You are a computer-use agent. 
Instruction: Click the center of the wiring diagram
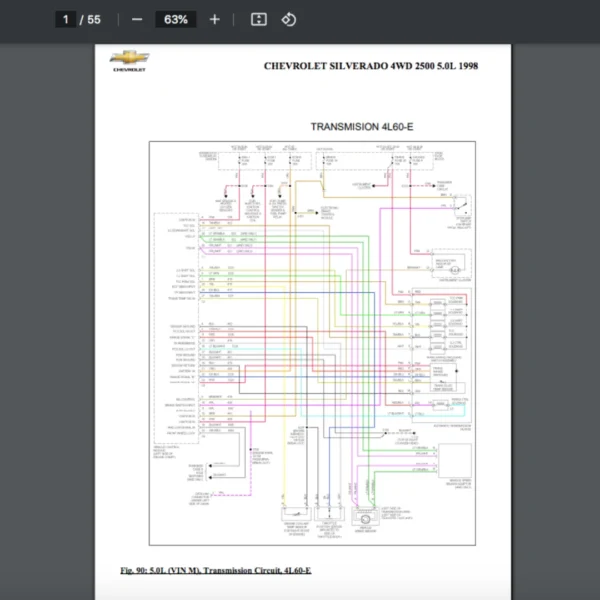click(x=314, y=345)
